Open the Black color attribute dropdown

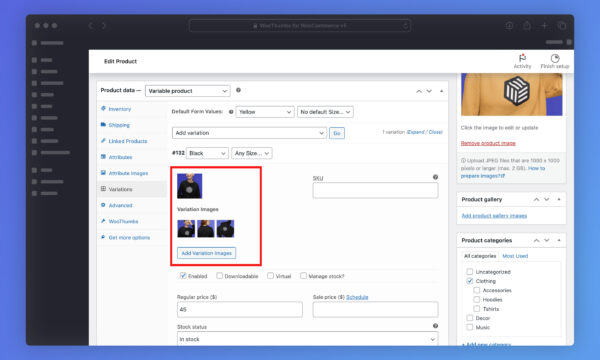point(207,153)
